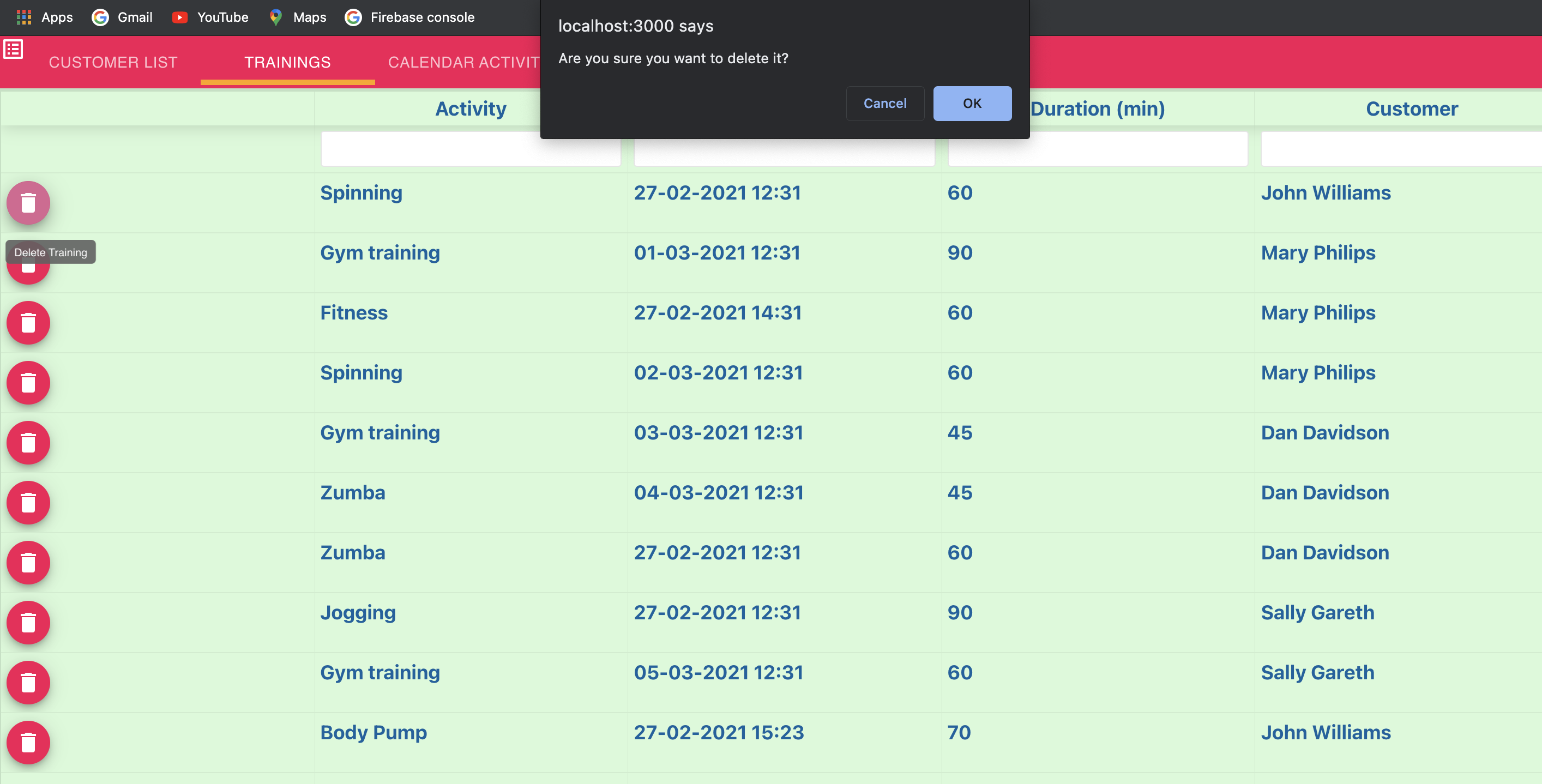Confirm deletion with OK button
Image resolution: width=1542 pixels, height=784 pixels.
tap(972, 103)
